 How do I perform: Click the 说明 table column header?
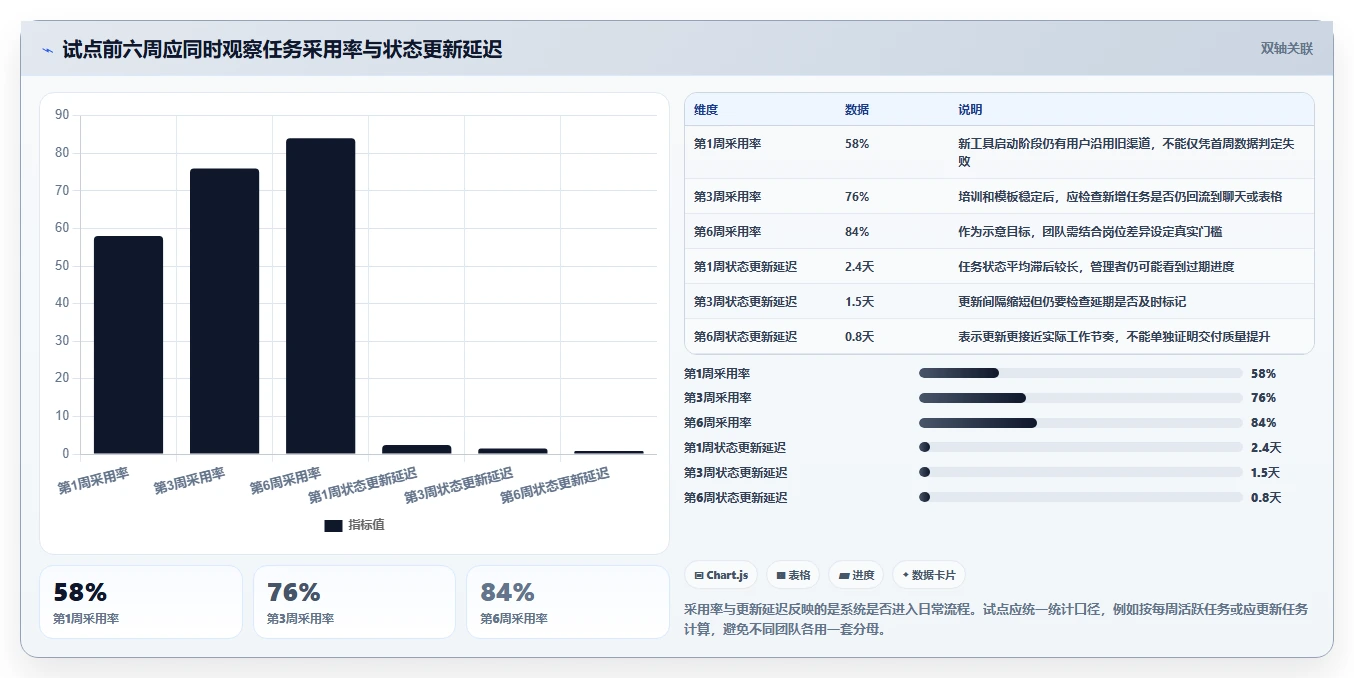(970, 110)
